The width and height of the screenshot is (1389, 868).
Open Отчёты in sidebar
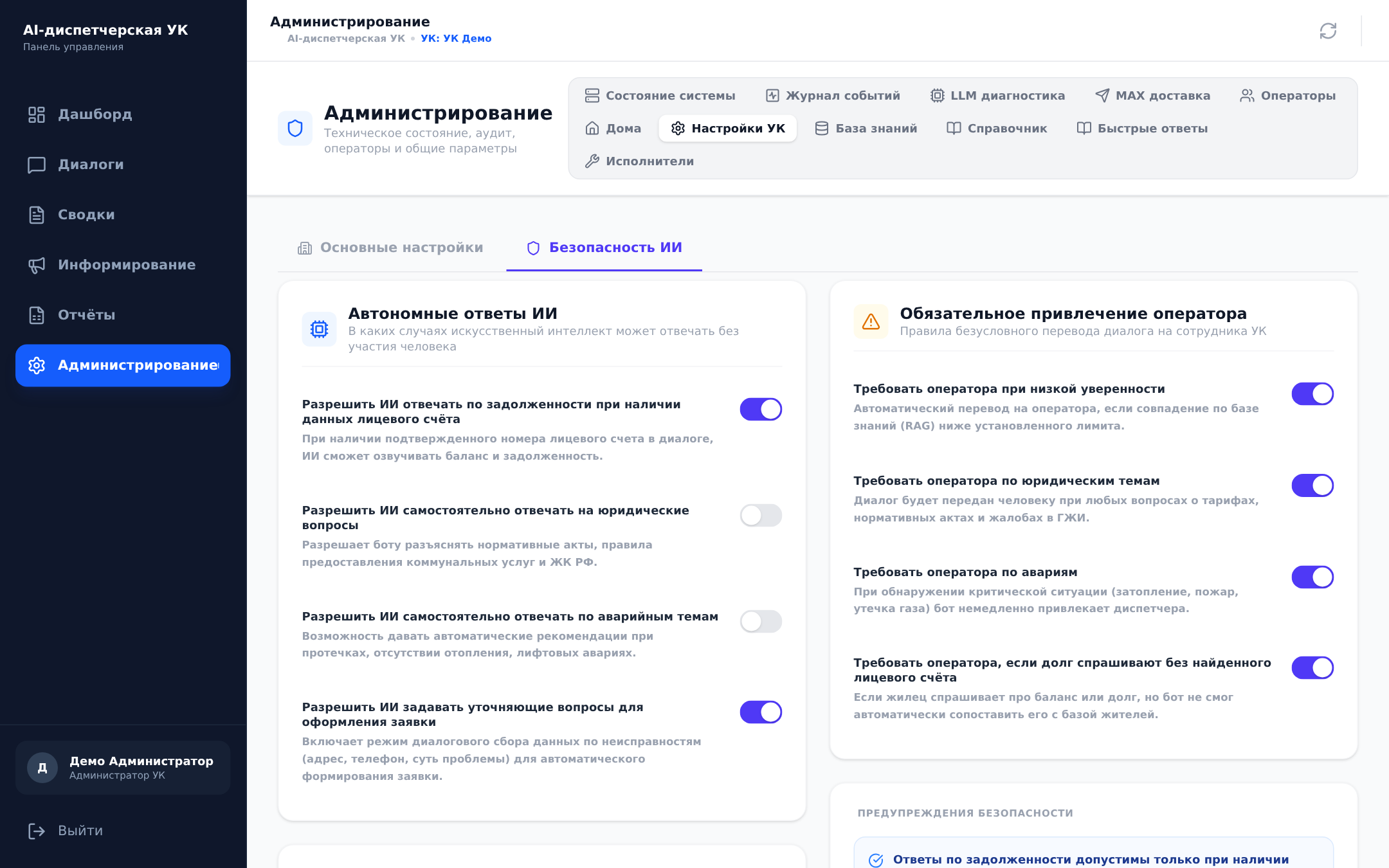click(123, 315)
